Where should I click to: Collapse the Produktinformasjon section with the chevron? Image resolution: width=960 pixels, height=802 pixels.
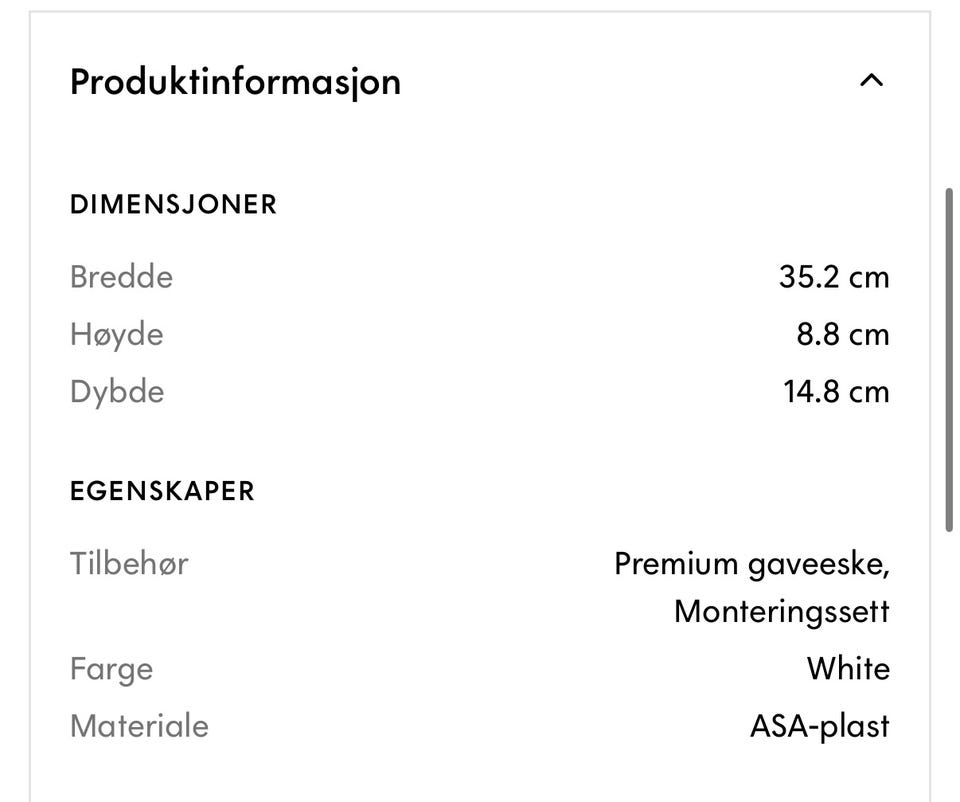(x=871, y=81)
